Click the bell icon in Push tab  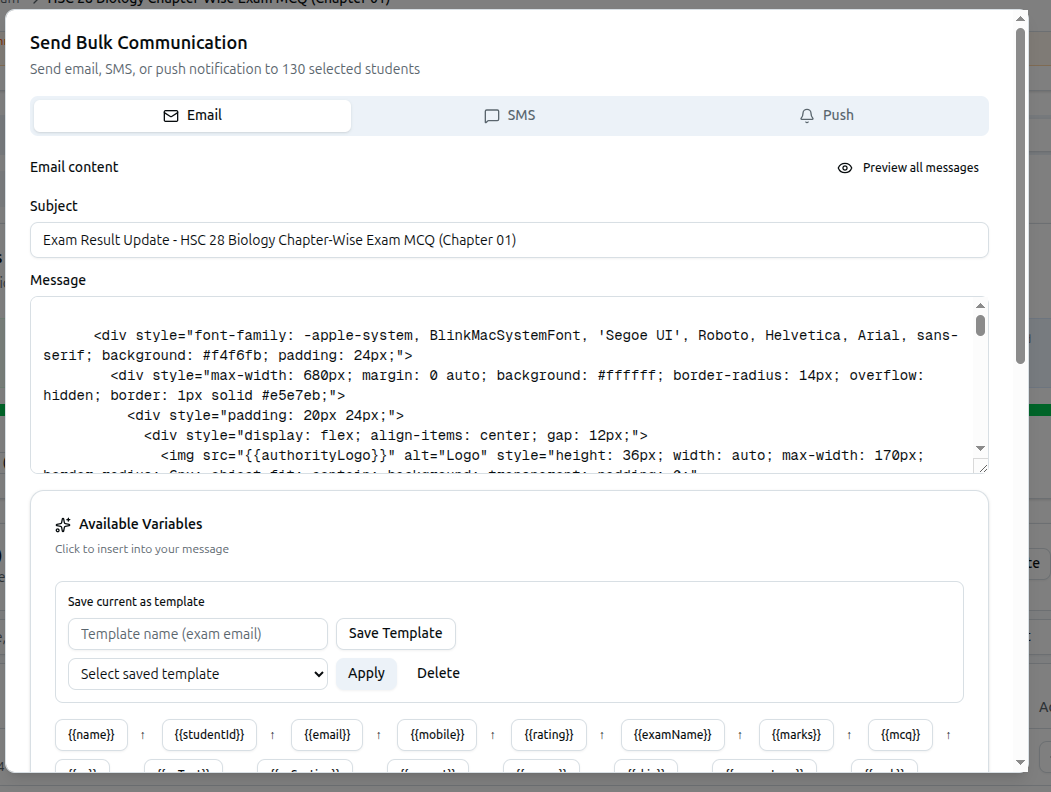(x=807, y=116)
